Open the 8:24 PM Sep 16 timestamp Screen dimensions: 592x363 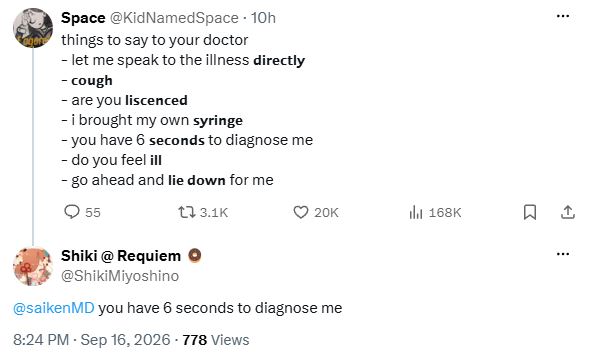(x=92, y=340)
